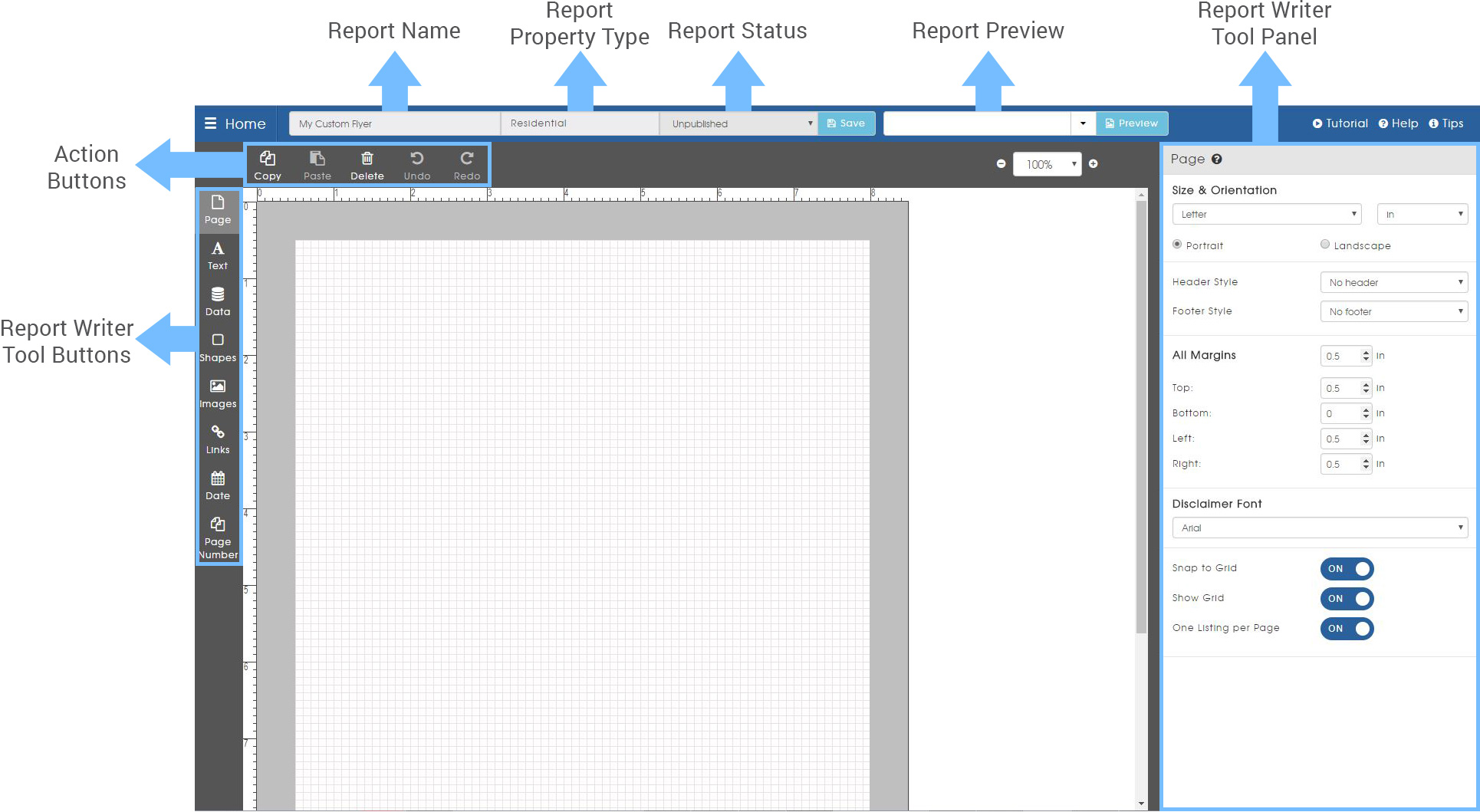The height and width of the screenshot is (812, 1480).
Task: Click the Page help question mark icon
Action: (1218, 159)
